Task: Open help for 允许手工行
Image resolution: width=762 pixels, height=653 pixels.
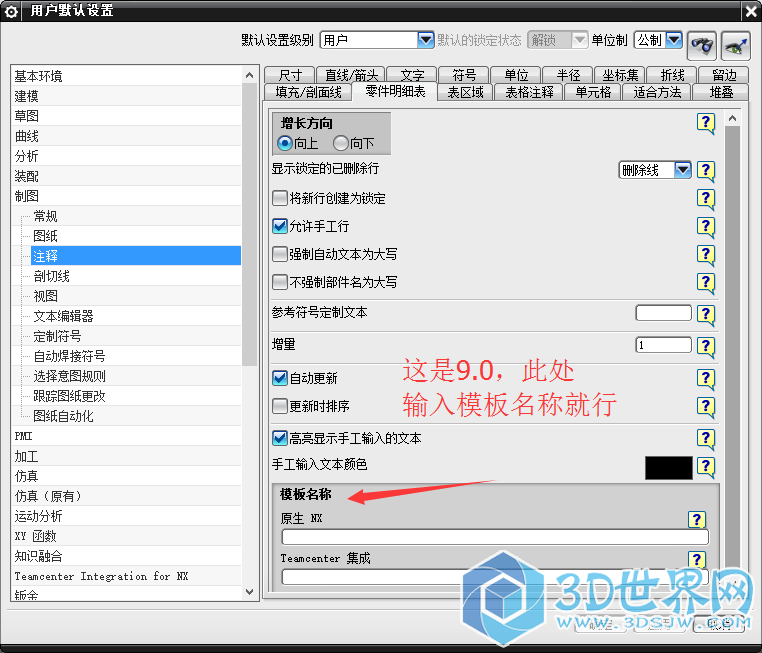Action: 706,227
